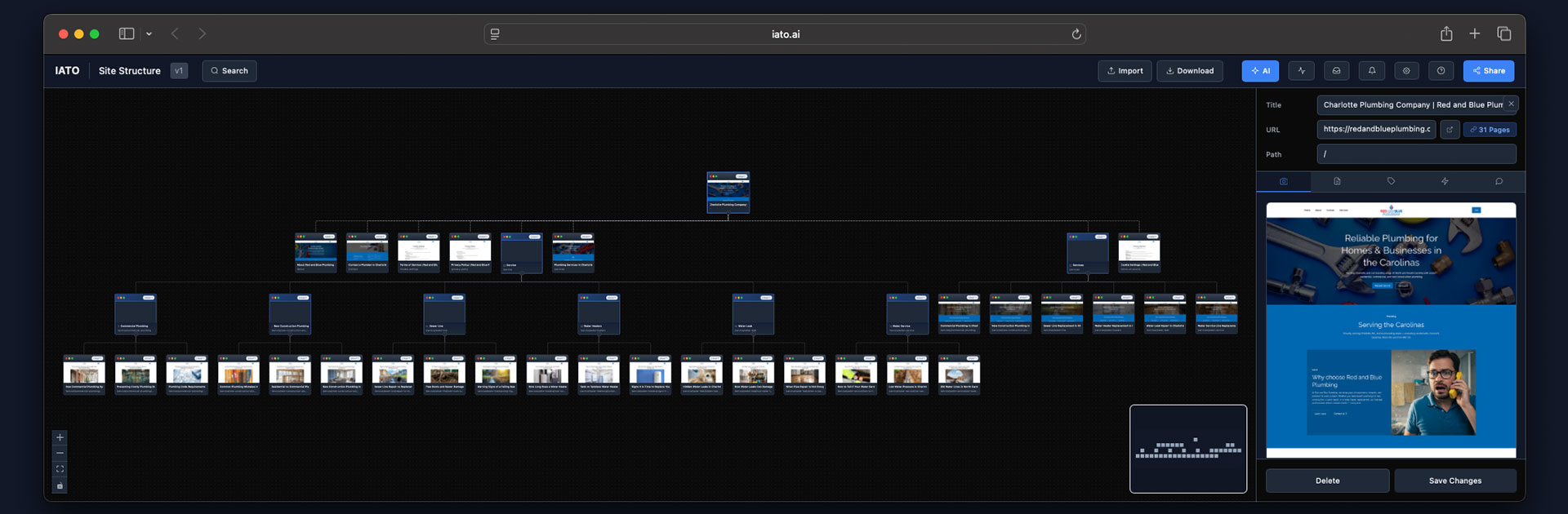The width and height of the screenshot is (1568, 514).
Task: Click the Search button
Action: (229, 71)
